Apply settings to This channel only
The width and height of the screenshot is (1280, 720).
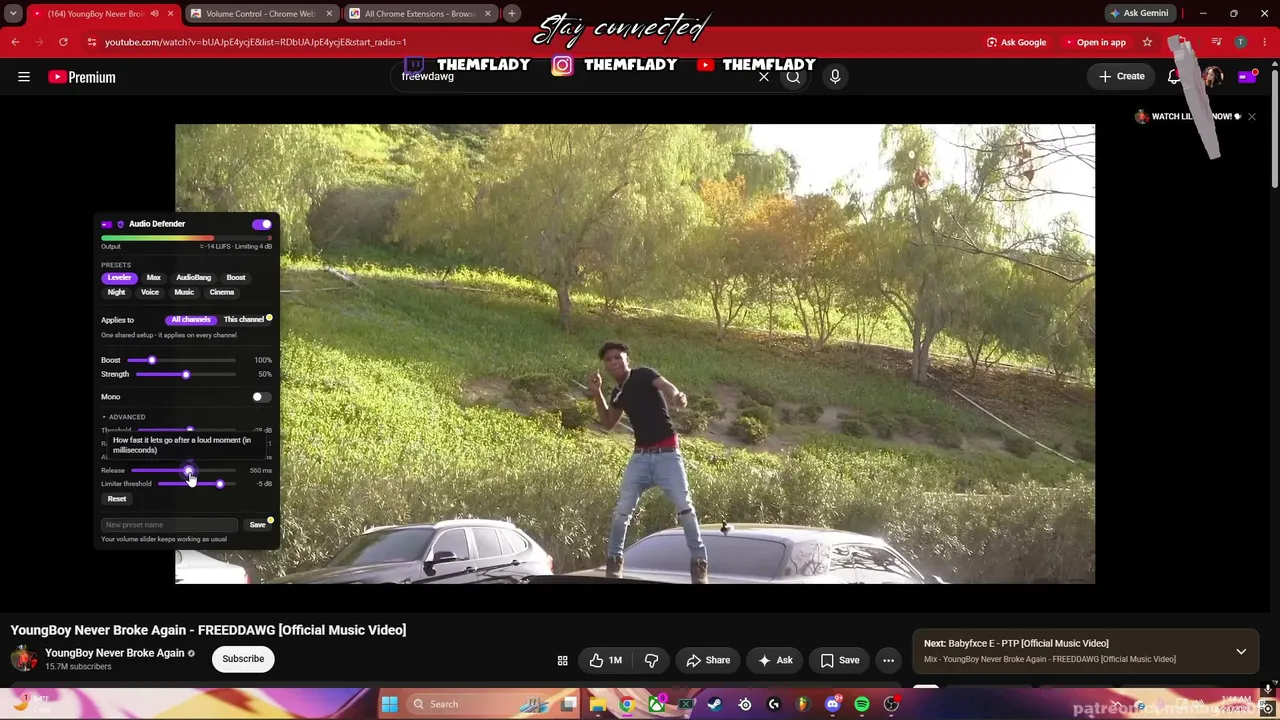click(x=243, y=320)
